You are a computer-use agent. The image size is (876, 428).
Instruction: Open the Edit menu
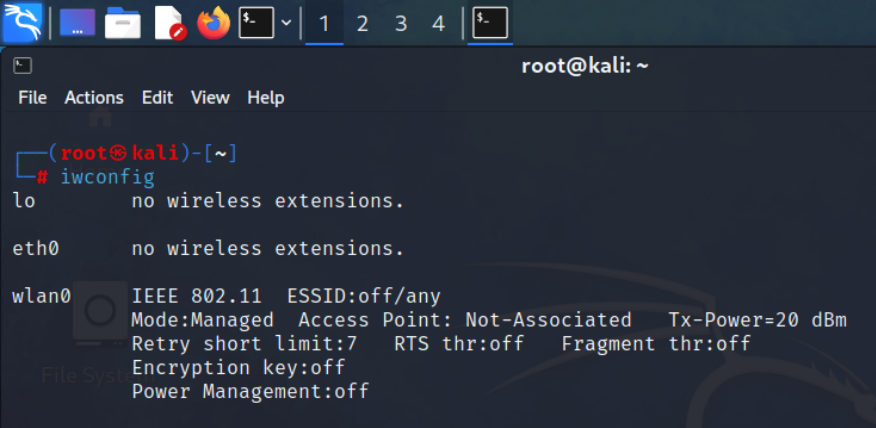coord(157,98)
